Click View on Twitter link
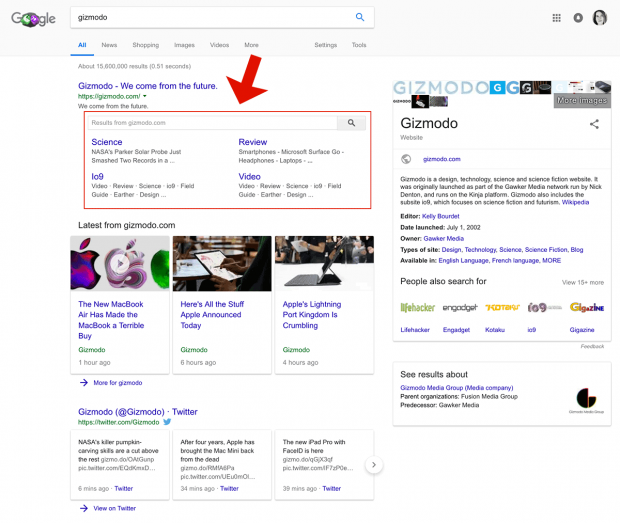The image size is (620, 523). point(115,508)
